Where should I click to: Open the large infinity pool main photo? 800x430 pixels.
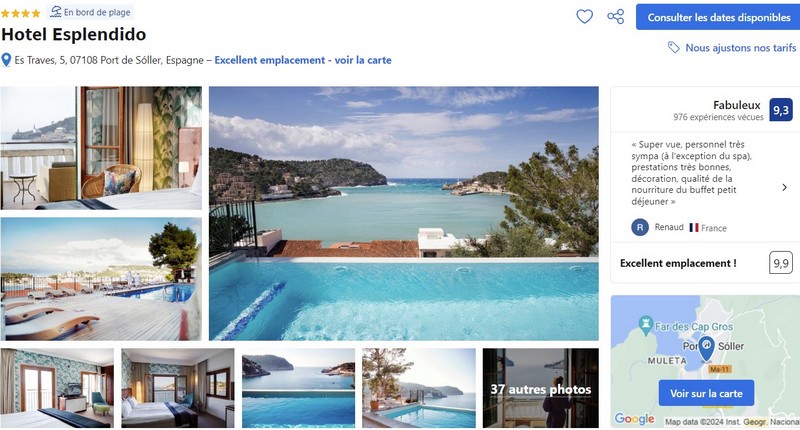click(404, 213)
